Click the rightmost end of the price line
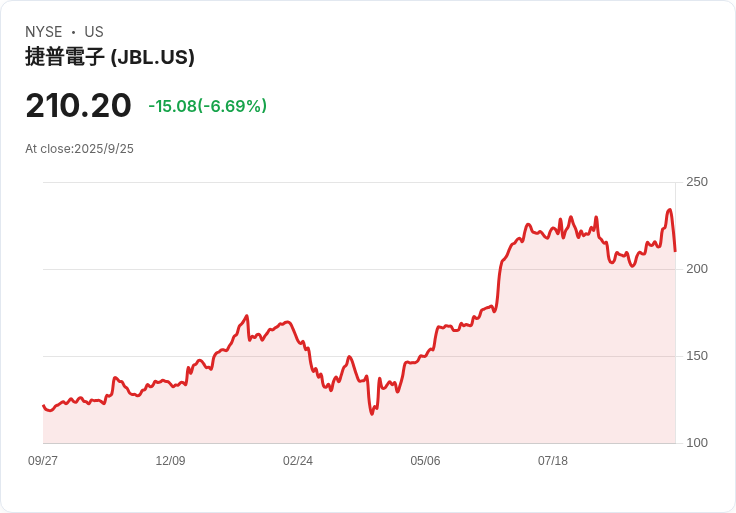Viewport: 736px width, 513px height. pyautogui.click(x=675, y=250)
